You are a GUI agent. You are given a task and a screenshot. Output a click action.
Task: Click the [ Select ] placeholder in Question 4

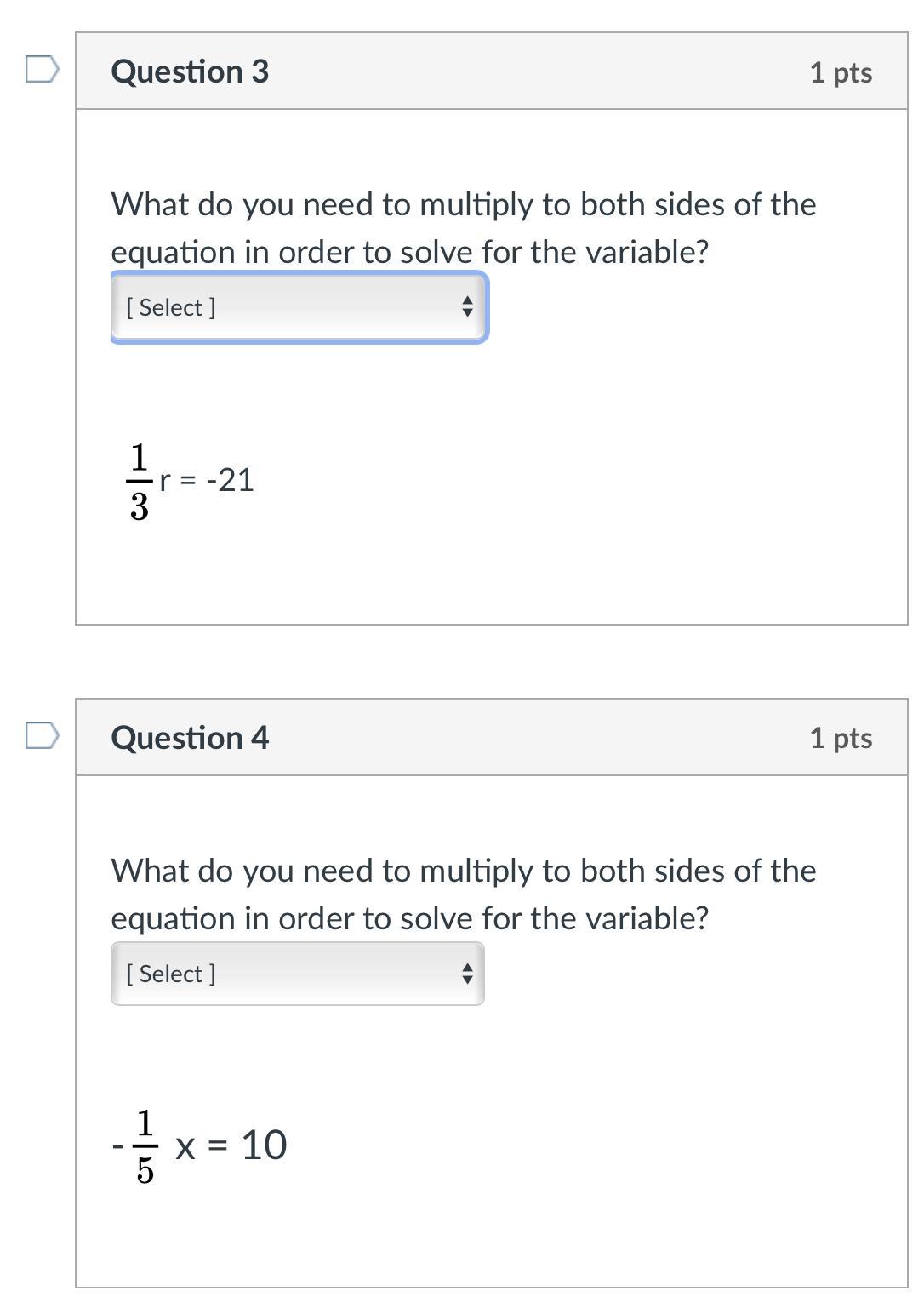[171, 974]
